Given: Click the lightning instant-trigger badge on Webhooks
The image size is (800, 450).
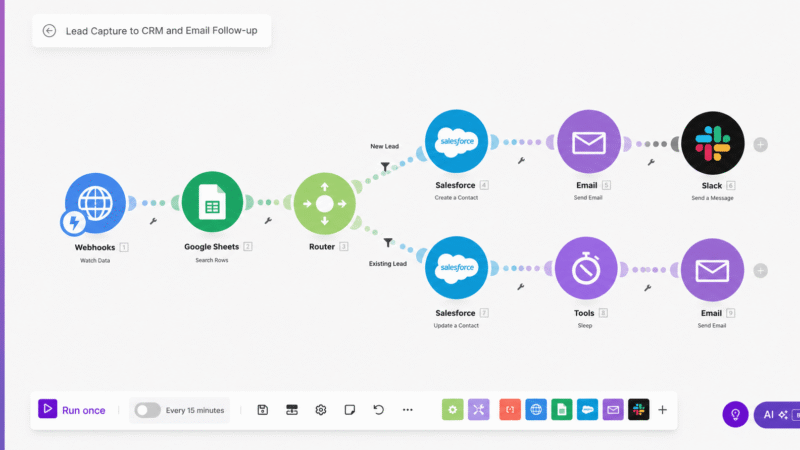Looking at the screenshot, I should [x=73, y=222].
